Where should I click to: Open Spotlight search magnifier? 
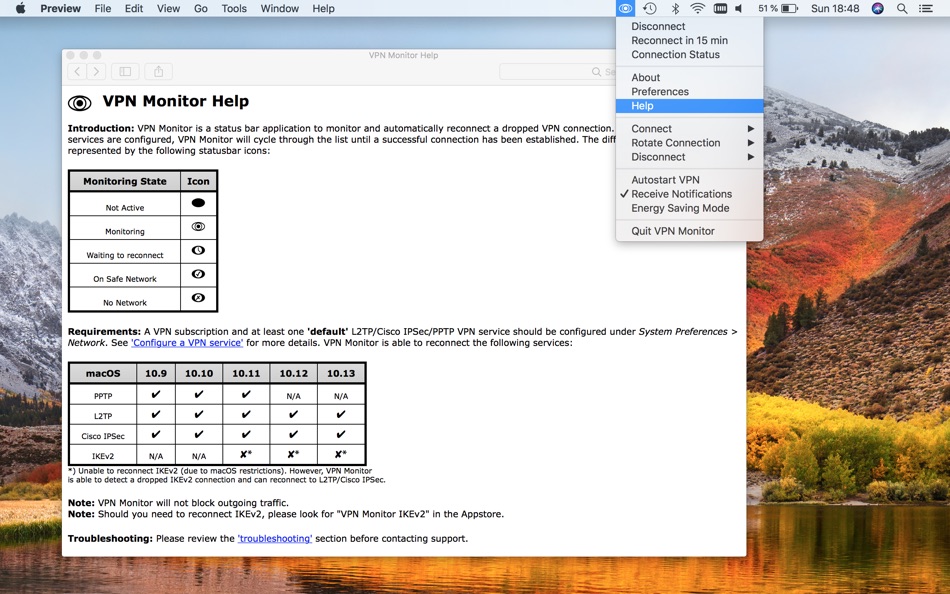(902, 8)
